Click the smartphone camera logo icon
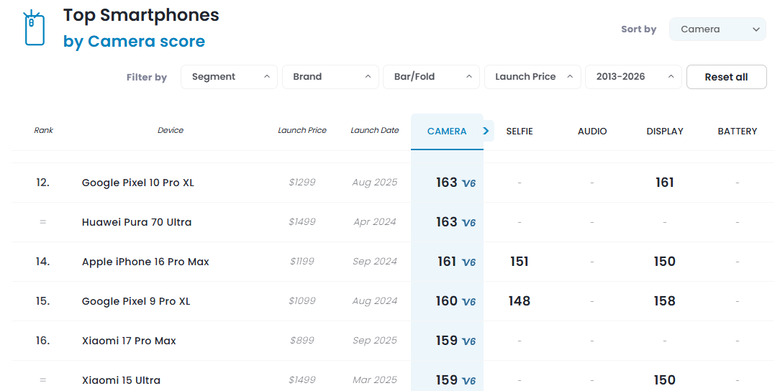The width and height of the screenshot is (780, 391). coord(34,28)
